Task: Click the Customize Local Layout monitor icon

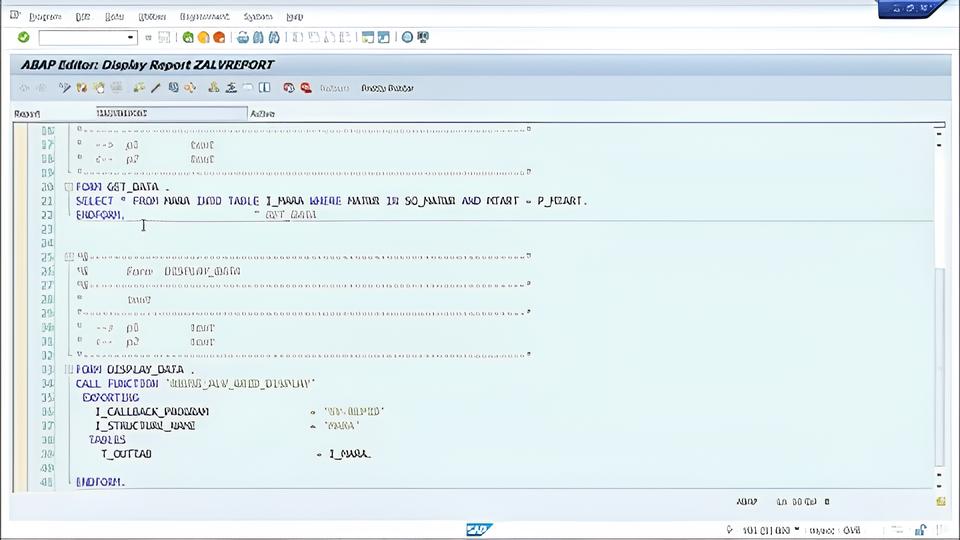Action: click(423, 37)
